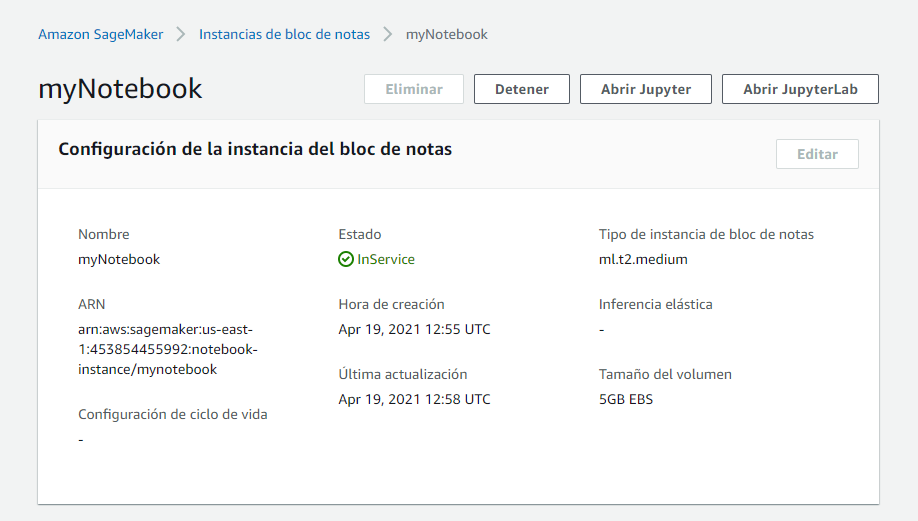Viewport: 918px width, 521px height.
Task: Click the Estado label
Action: [359, 234]
